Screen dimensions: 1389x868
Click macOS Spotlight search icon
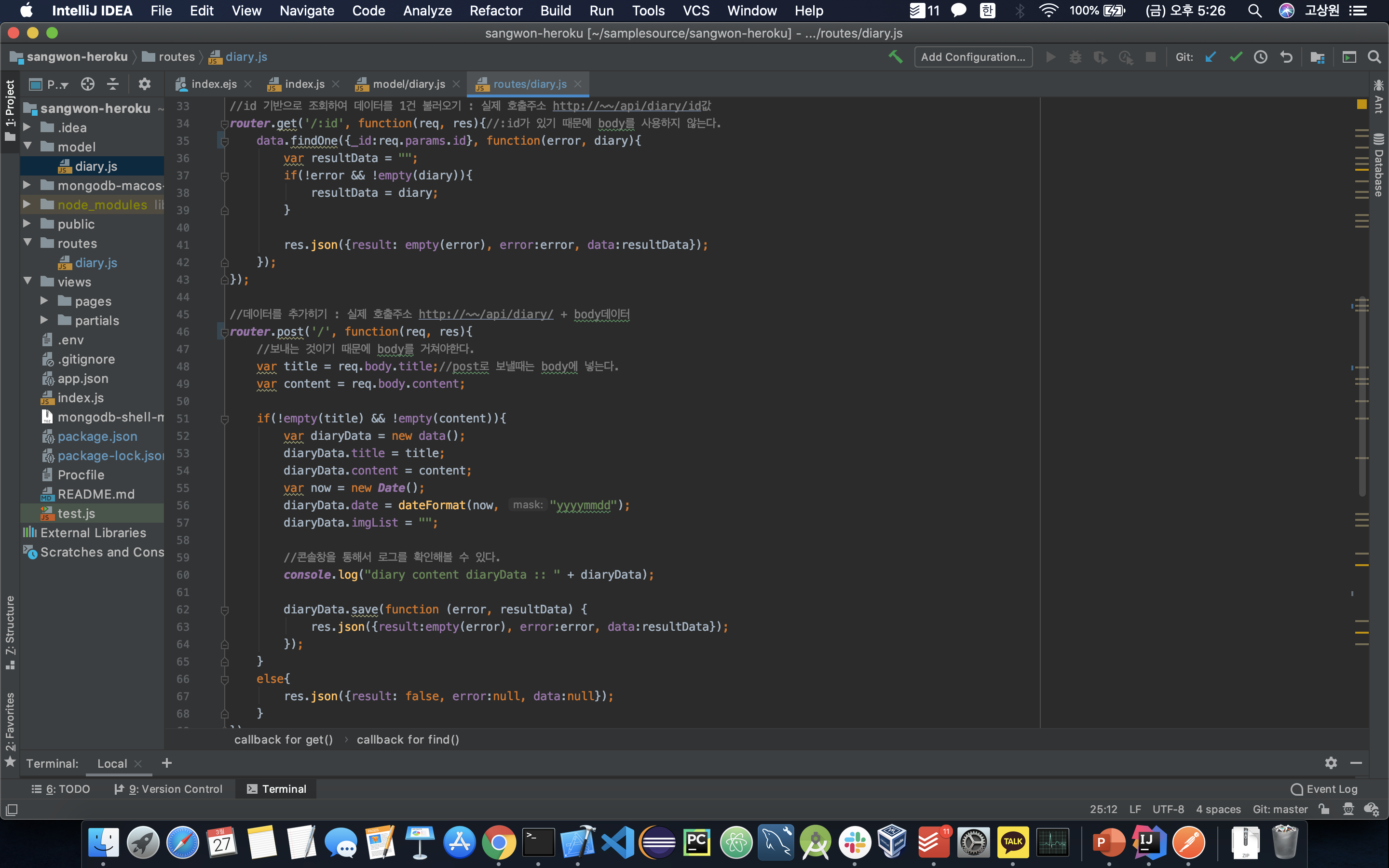[1255, 10]
